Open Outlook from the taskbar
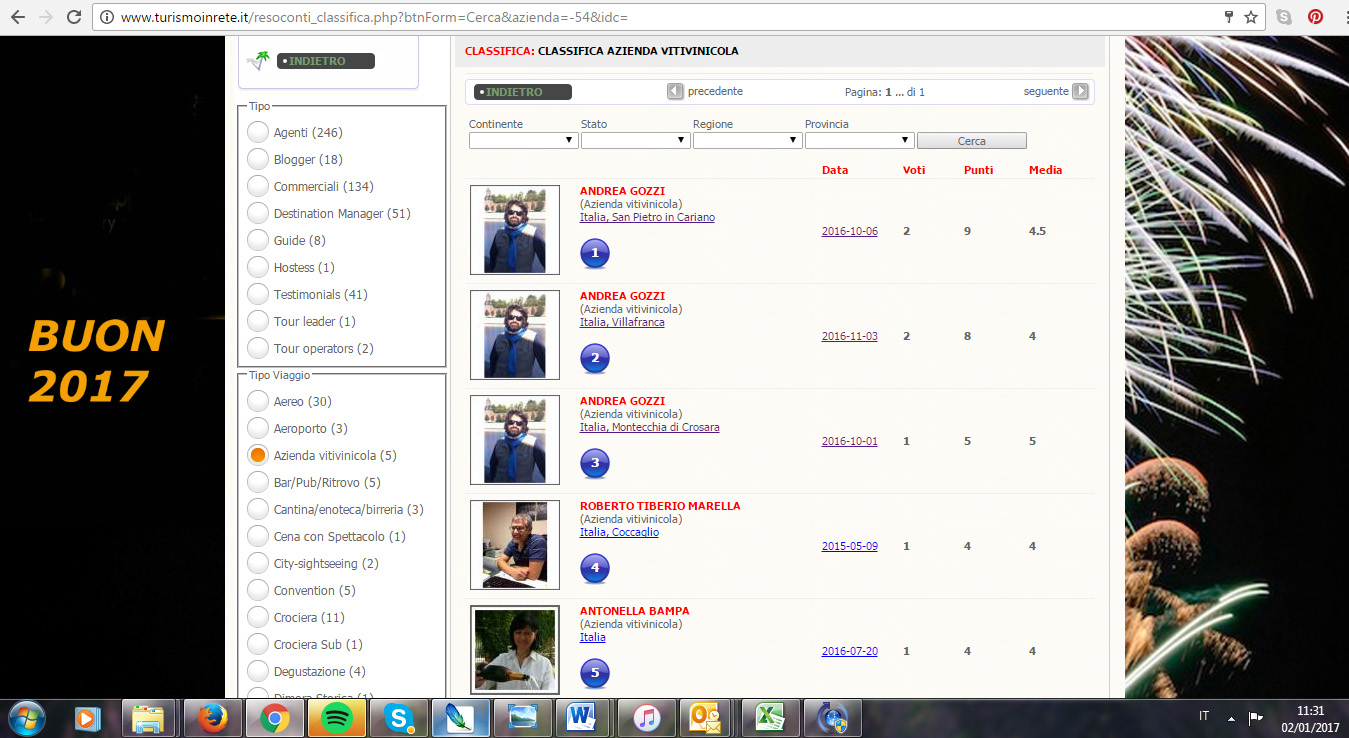The image size is (1349, 738). point(707,718)
